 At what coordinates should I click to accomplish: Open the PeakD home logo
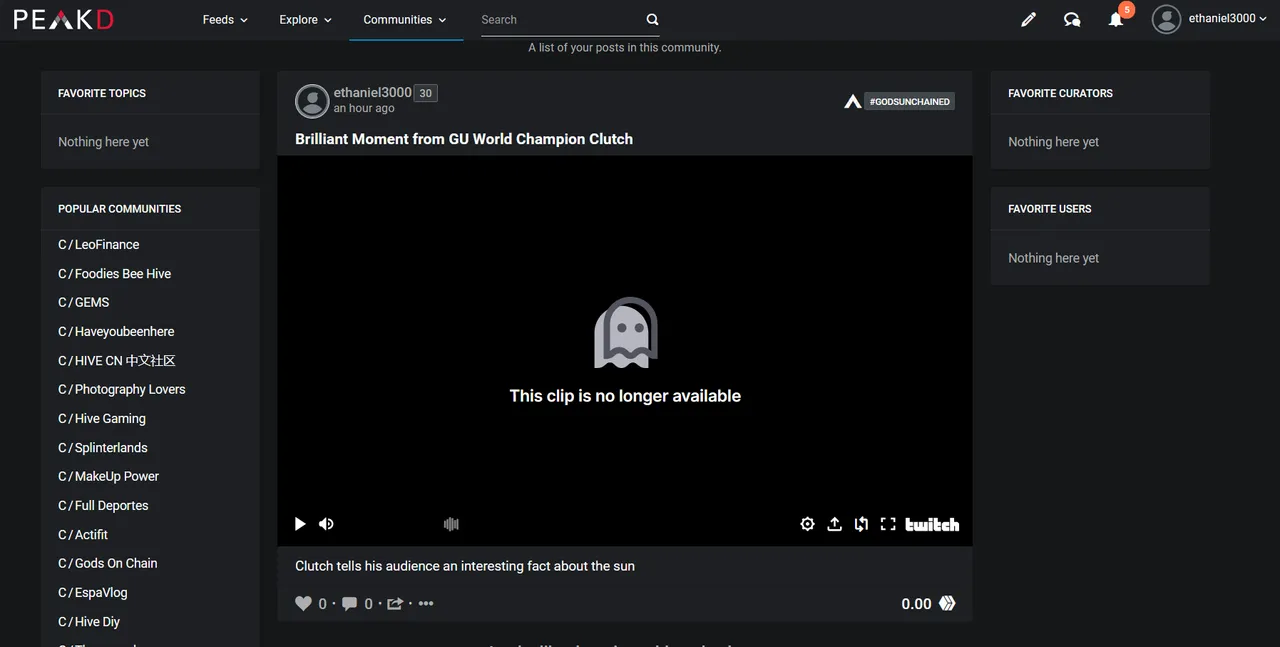[64, 19]
